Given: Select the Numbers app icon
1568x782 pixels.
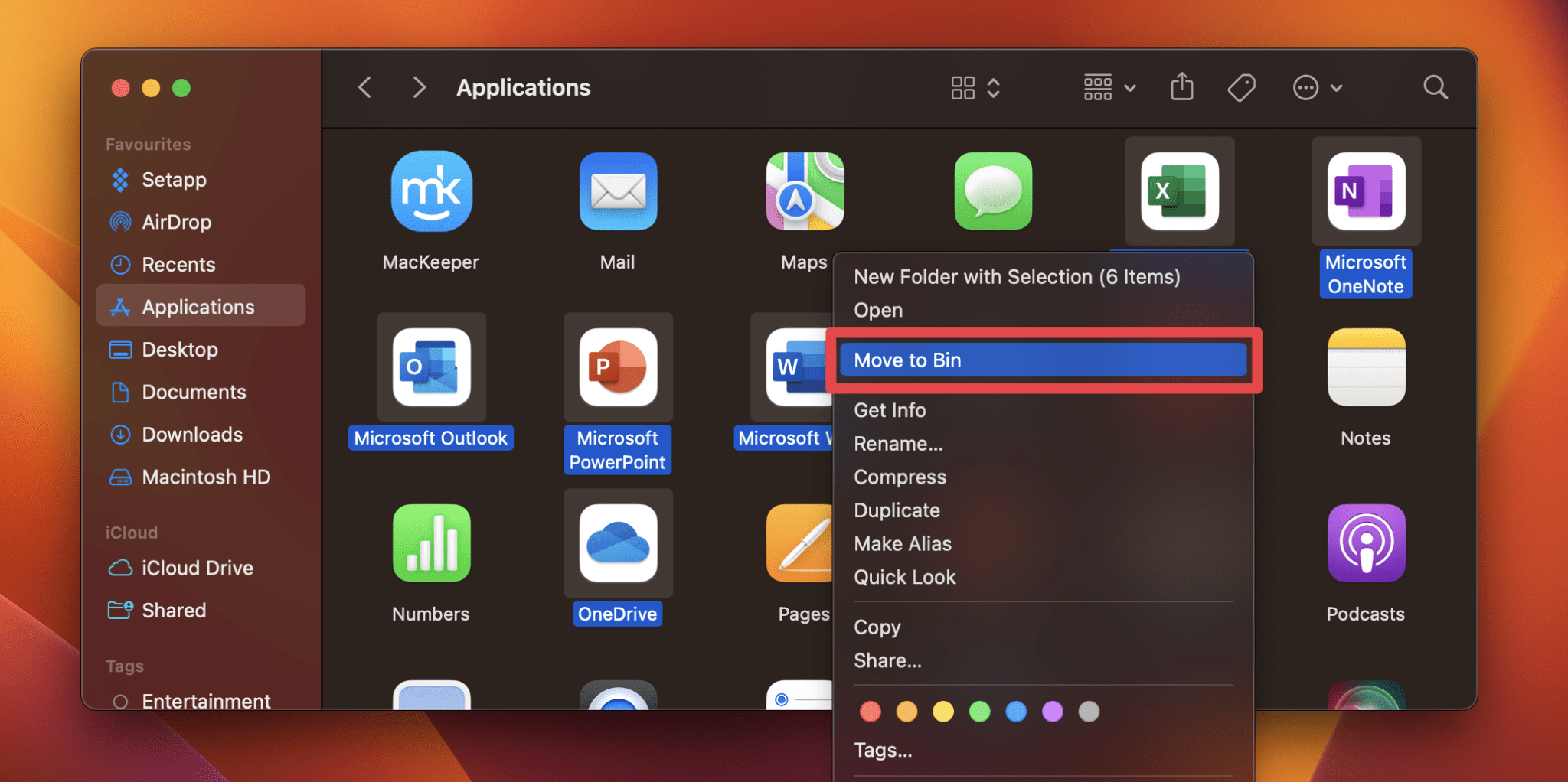Looking at the screenshot, I should click(x=430, y=543).
